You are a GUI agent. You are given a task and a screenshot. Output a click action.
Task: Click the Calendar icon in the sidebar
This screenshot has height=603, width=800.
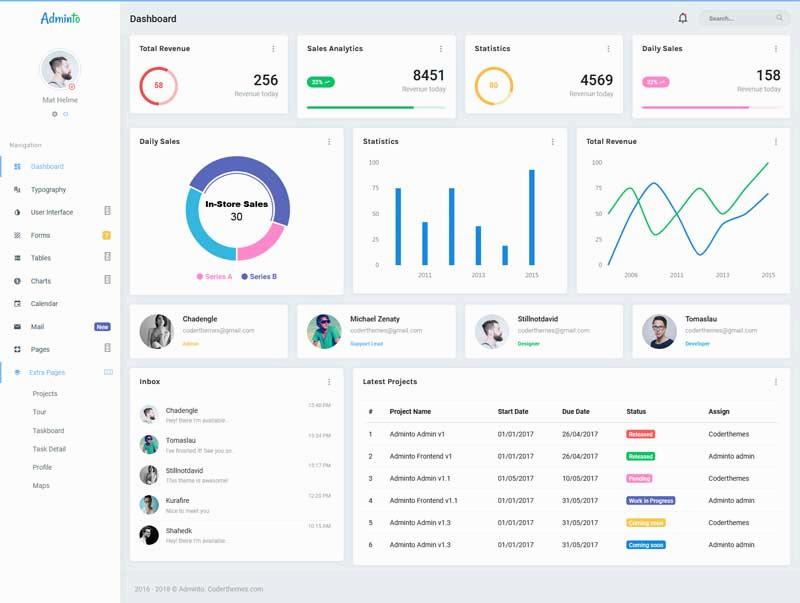click(x=17, y=303)
